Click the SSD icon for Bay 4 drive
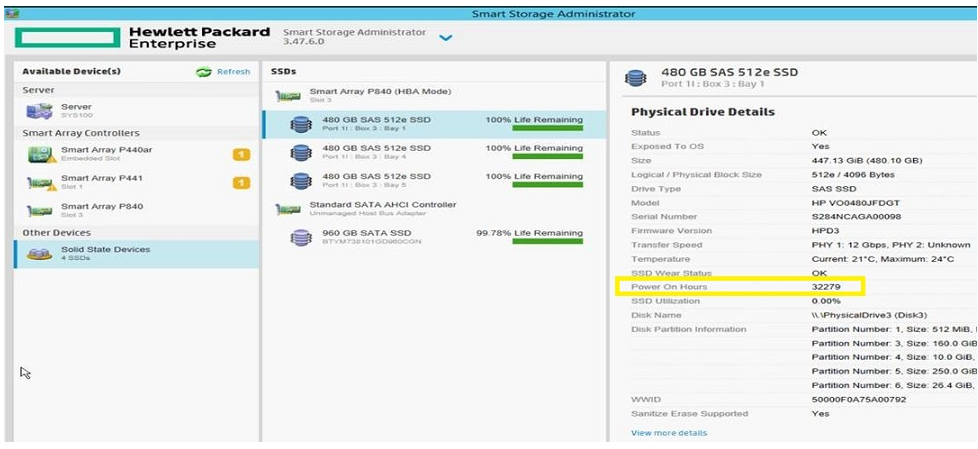The height and width of the screenshot is (449, 978). [300, 153]
